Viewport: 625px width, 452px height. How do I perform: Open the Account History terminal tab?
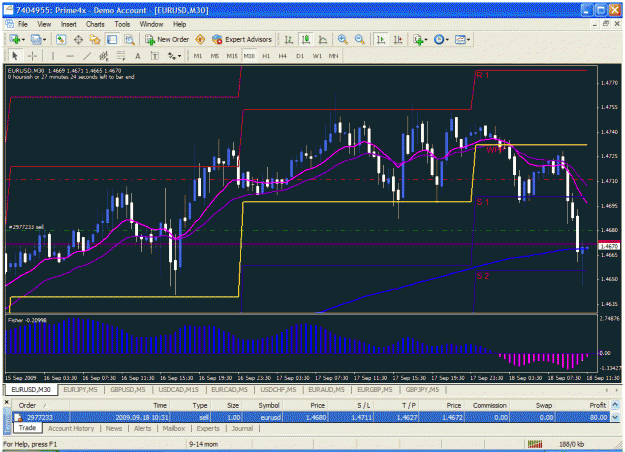(x=71, y=428)
